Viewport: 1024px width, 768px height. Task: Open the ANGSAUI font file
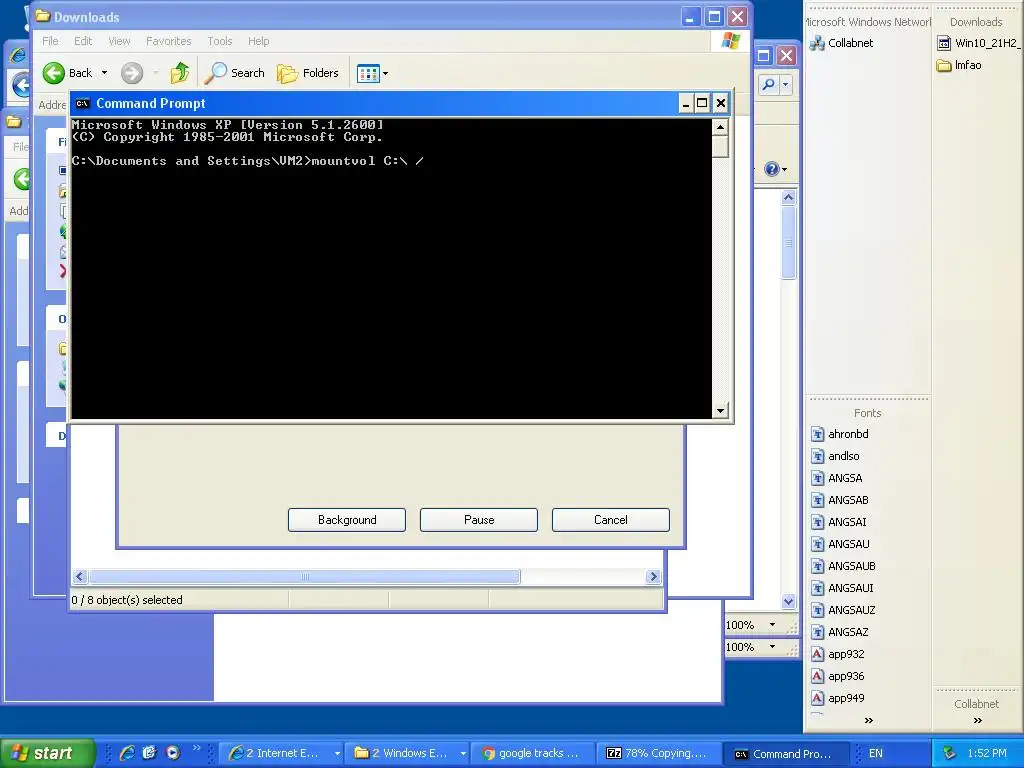point(842,588)
